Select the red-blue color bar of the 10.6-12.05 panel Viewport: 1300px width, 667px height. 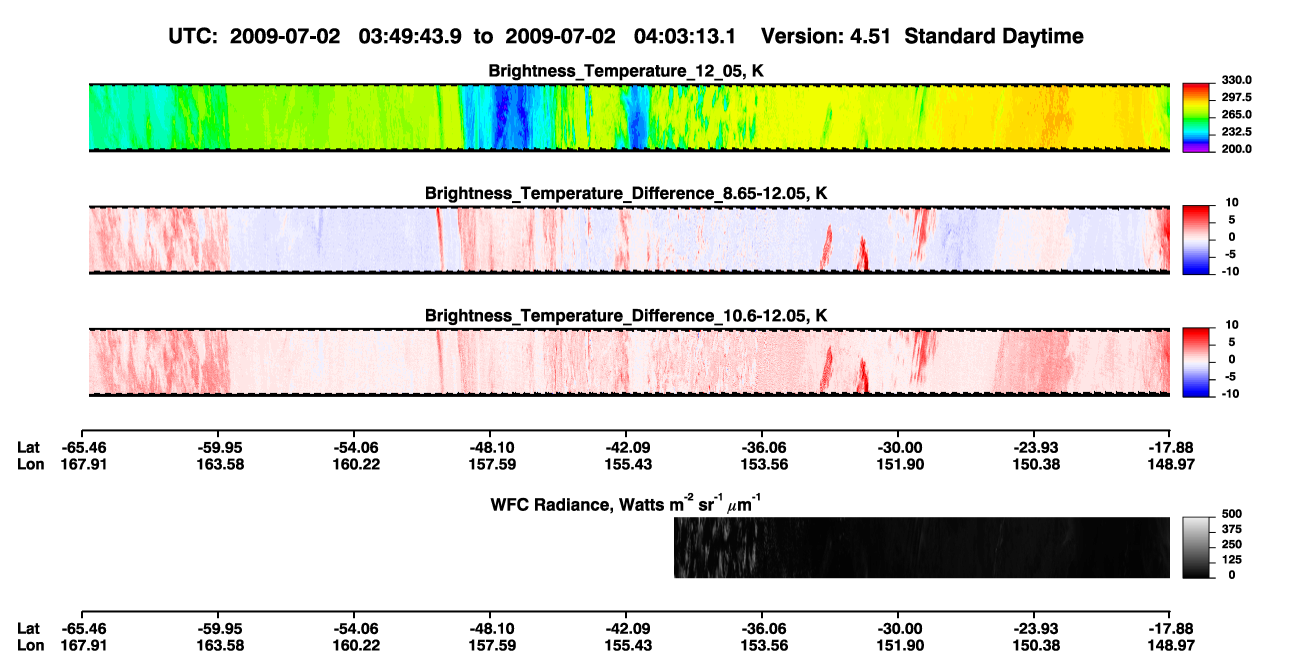1196,360
